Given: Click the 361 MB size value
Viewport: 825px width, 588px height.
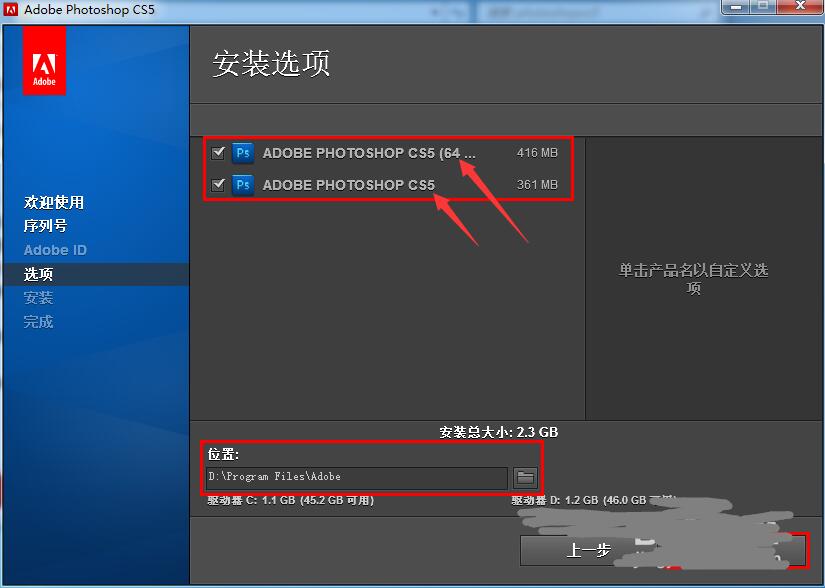Looking at the screenshot, I should tap(537, 185).
